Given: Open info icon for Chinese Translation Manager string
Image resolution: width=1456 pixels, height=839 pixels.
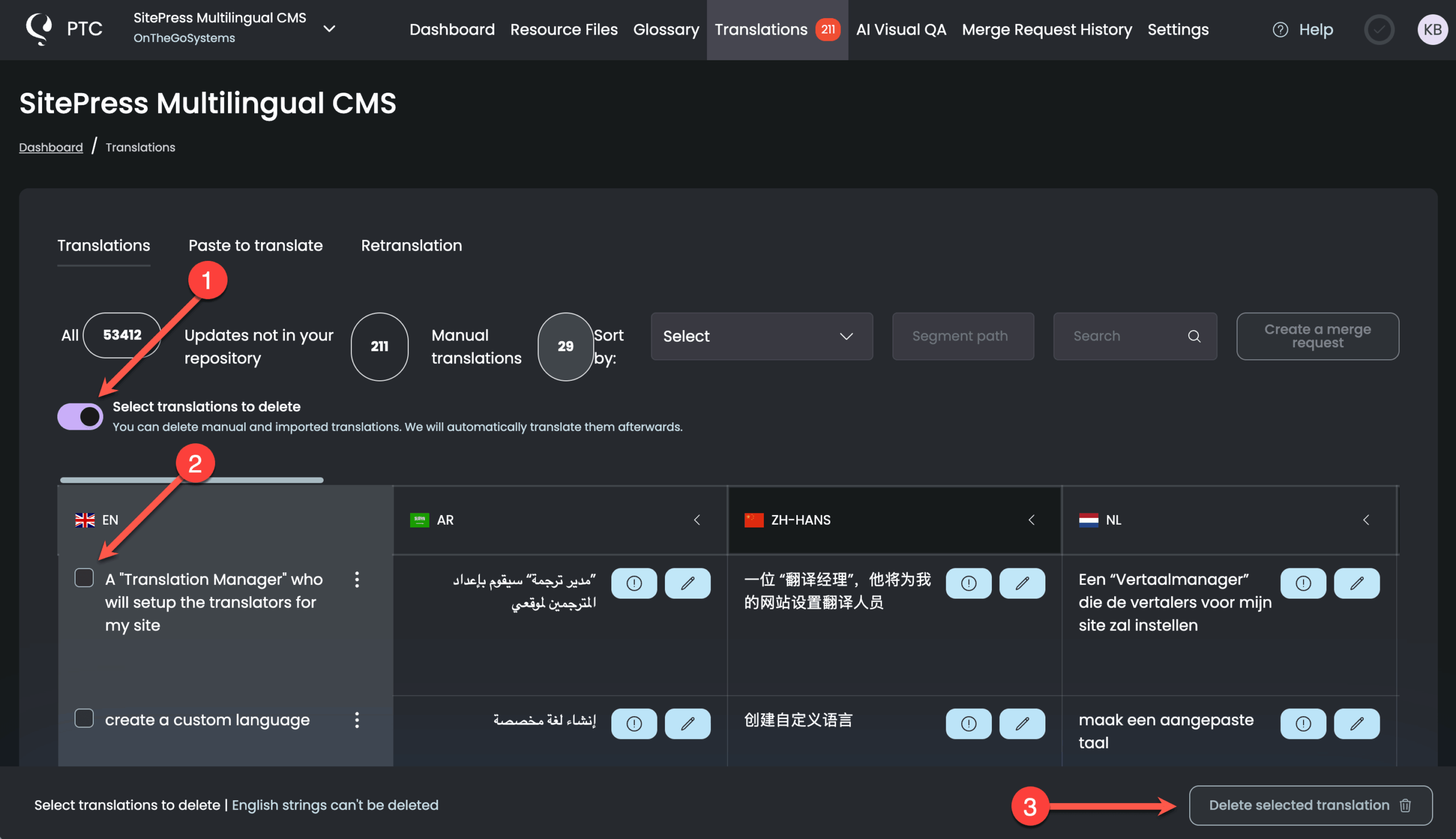Looking at the screenshot, I should [969, 583].
